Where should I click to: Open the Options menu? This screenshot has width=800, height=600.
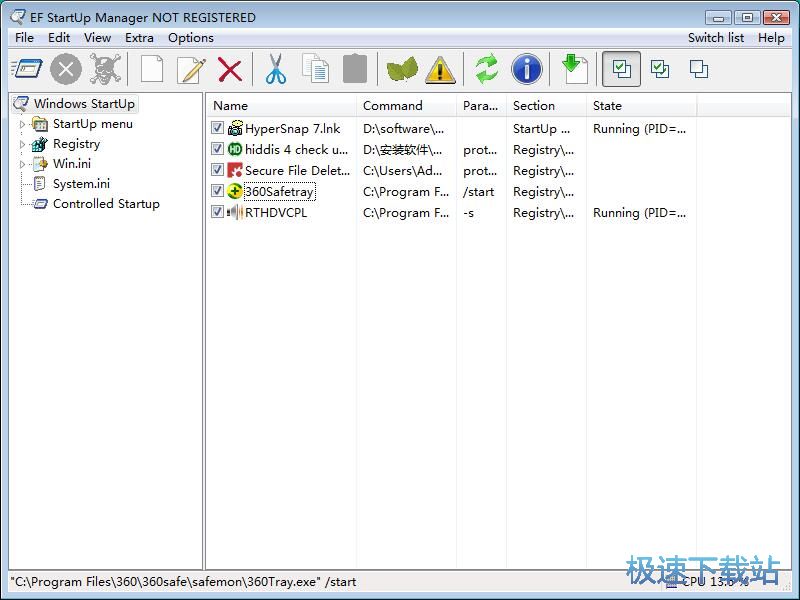pyautogui.click(x=190, y=38)
